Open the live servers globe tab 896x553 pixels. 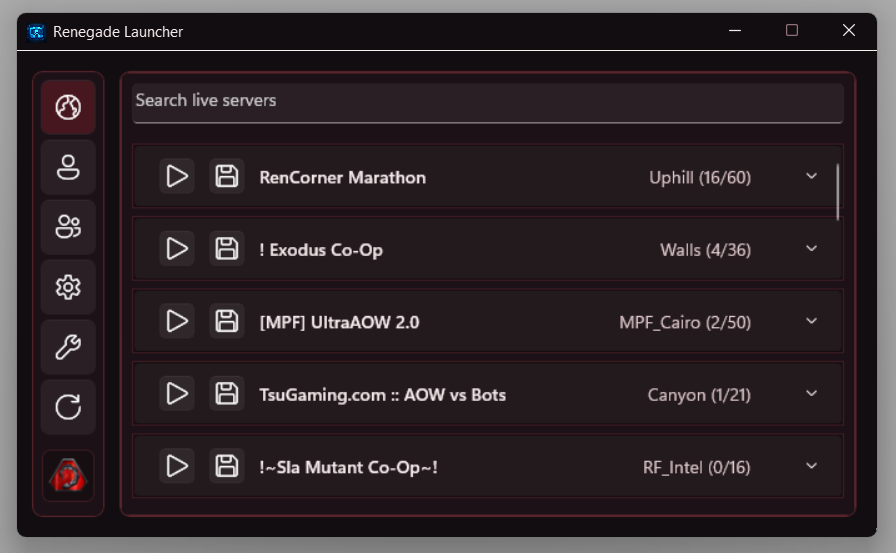68,107
